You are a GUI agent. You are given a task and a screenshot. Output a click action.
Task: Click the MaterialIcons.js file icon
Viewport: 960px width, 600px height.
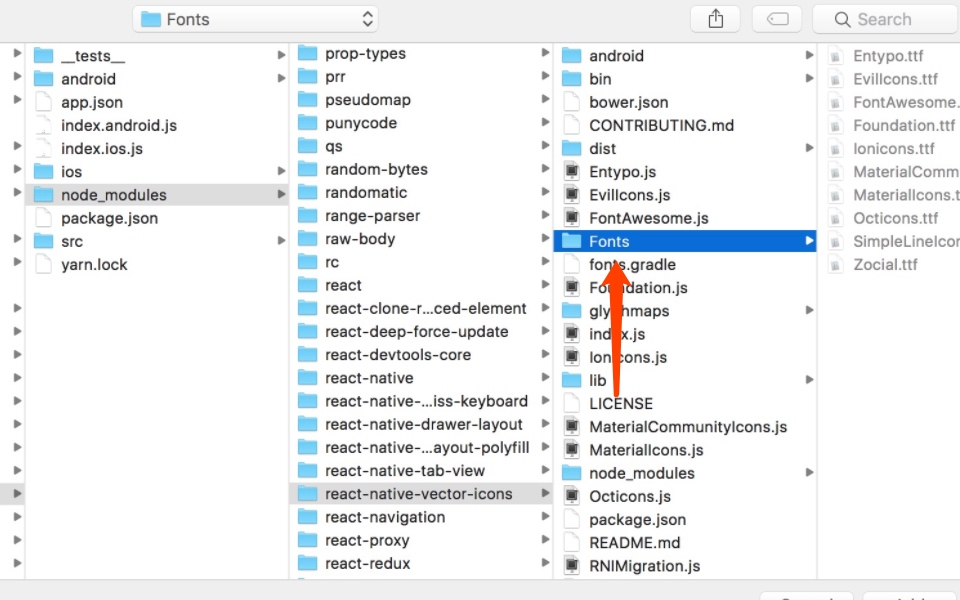[571, 450]
